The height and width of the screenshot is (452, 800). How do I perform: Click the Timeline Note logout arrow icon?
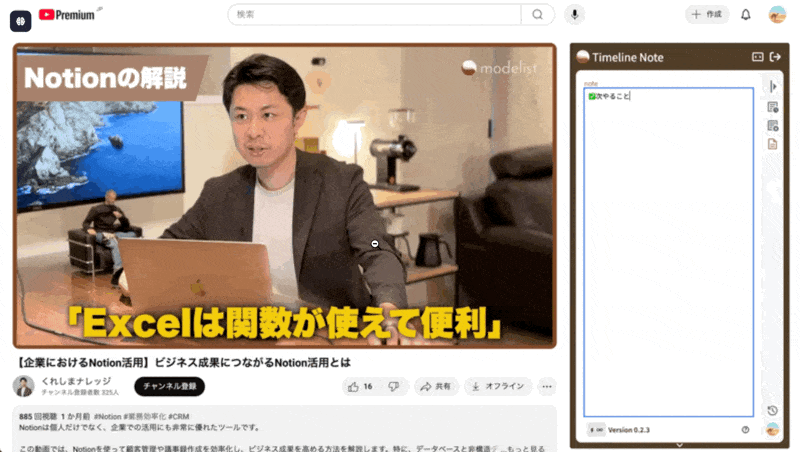pyautogui.click(x=774, y=57)
